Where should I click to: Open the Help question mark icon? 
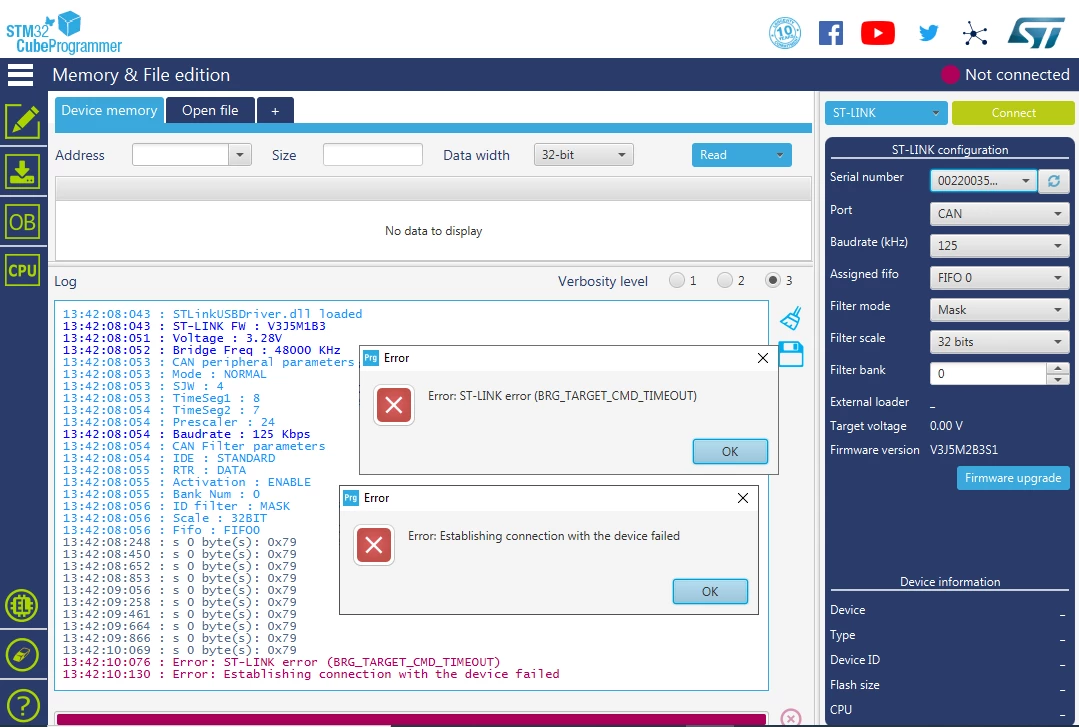(22, 706)
